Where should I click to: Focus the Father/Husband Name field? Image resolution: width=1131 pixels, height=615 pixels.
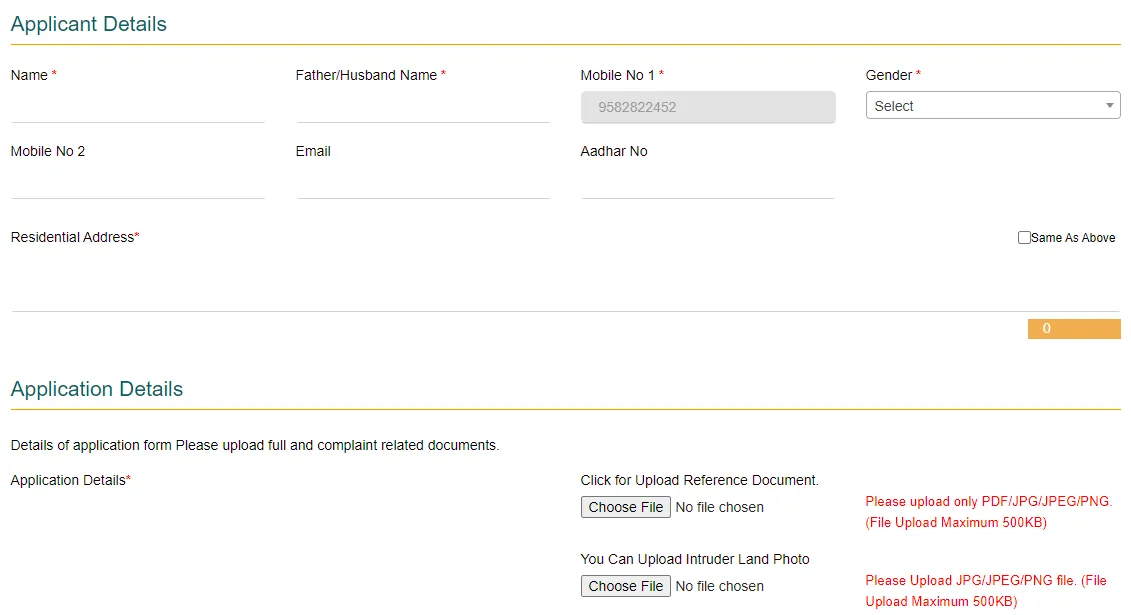pyautogui.click(x=422, y=108)
